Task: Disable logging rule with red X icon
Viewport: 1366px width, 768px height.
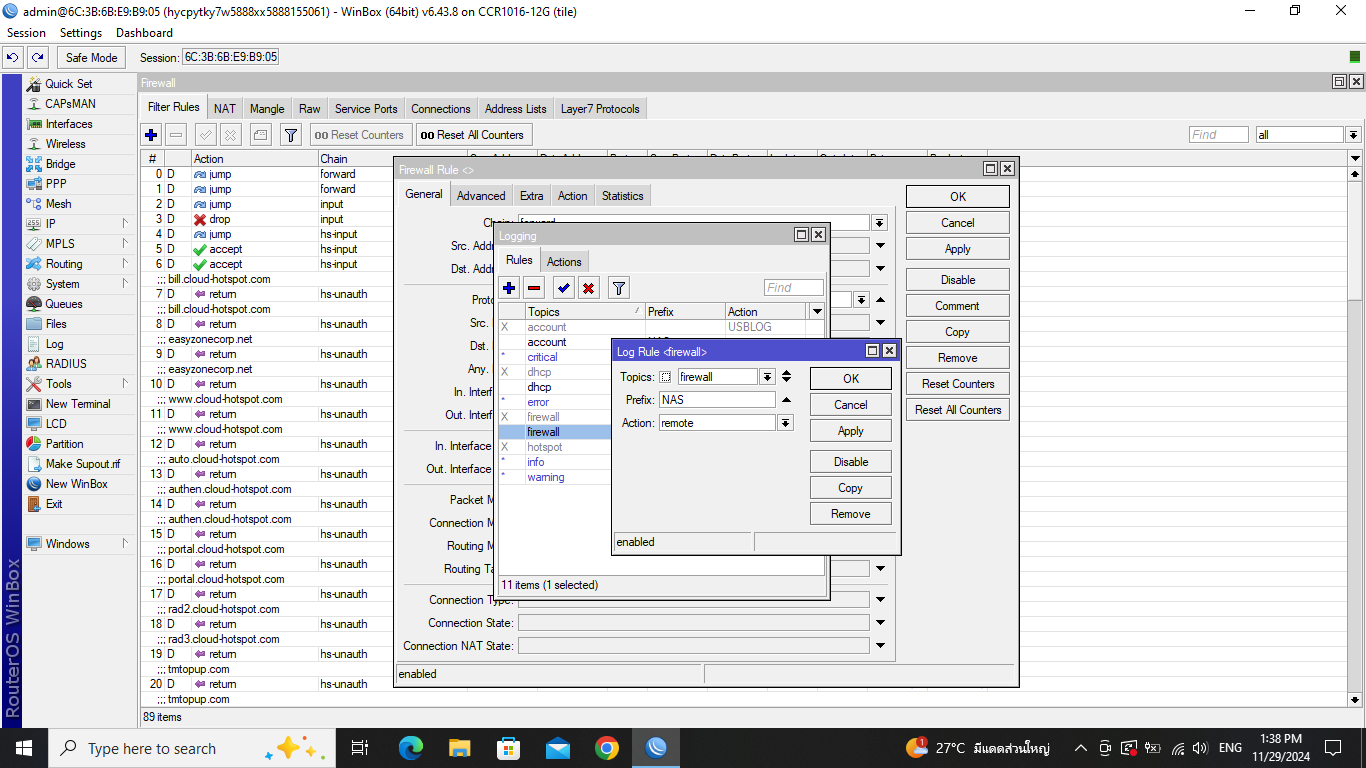Action: tap(589, 288)
